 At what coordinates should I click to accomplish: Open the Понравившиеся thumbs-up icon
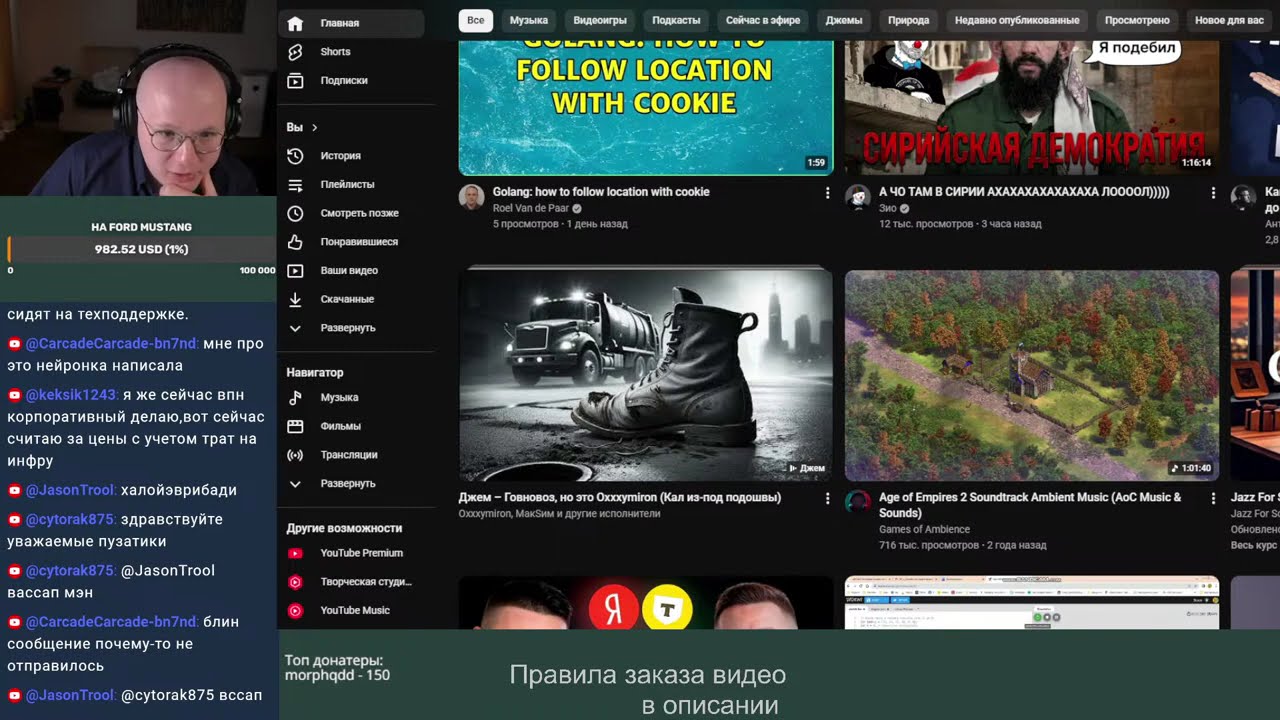coord(295,242)
